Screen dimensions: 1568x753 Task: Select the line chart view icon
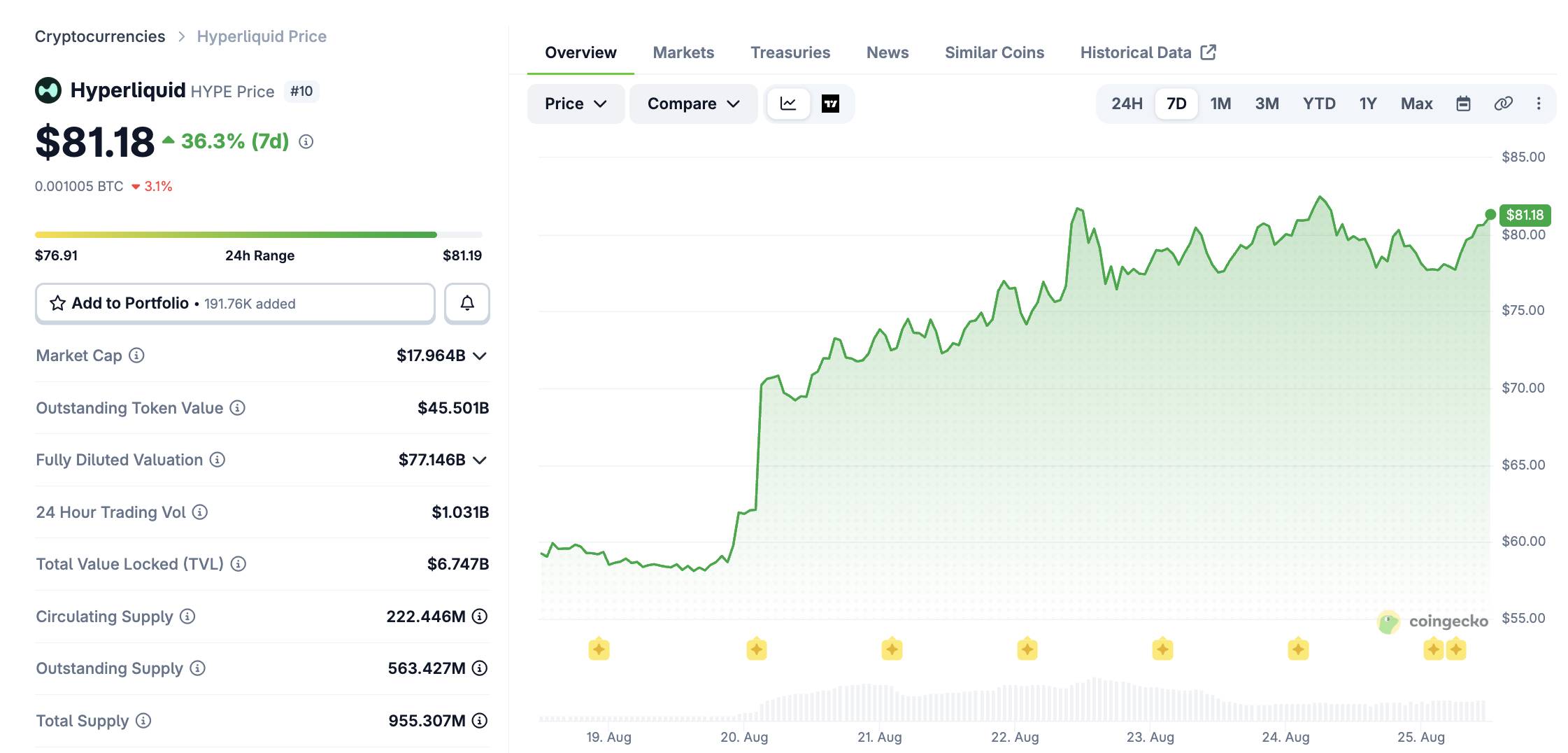click(788, 104)
